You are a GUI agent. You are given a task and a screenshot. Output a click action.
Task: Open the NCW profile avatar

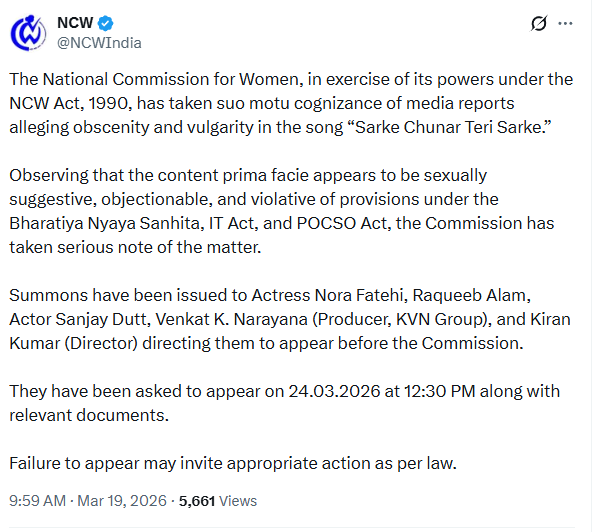[x=29, y=32]
